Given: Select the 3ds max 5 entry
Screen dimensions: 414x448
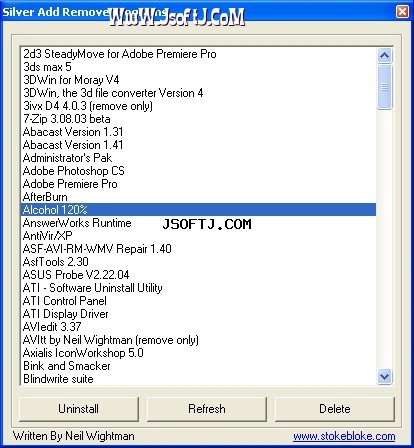Looking at the screenshot, I should (198, 67).
